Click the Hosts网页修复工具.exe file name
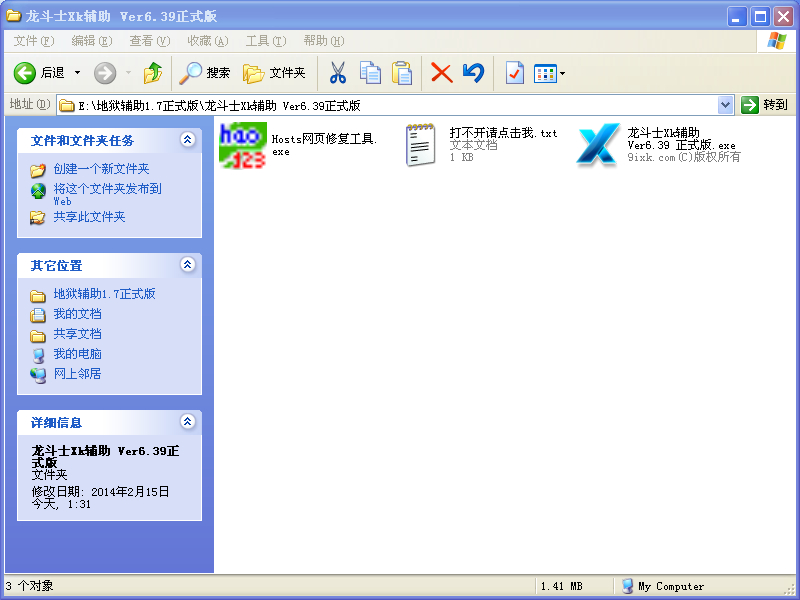This screenshot has width=800, height=600. (x=324, y=144)
